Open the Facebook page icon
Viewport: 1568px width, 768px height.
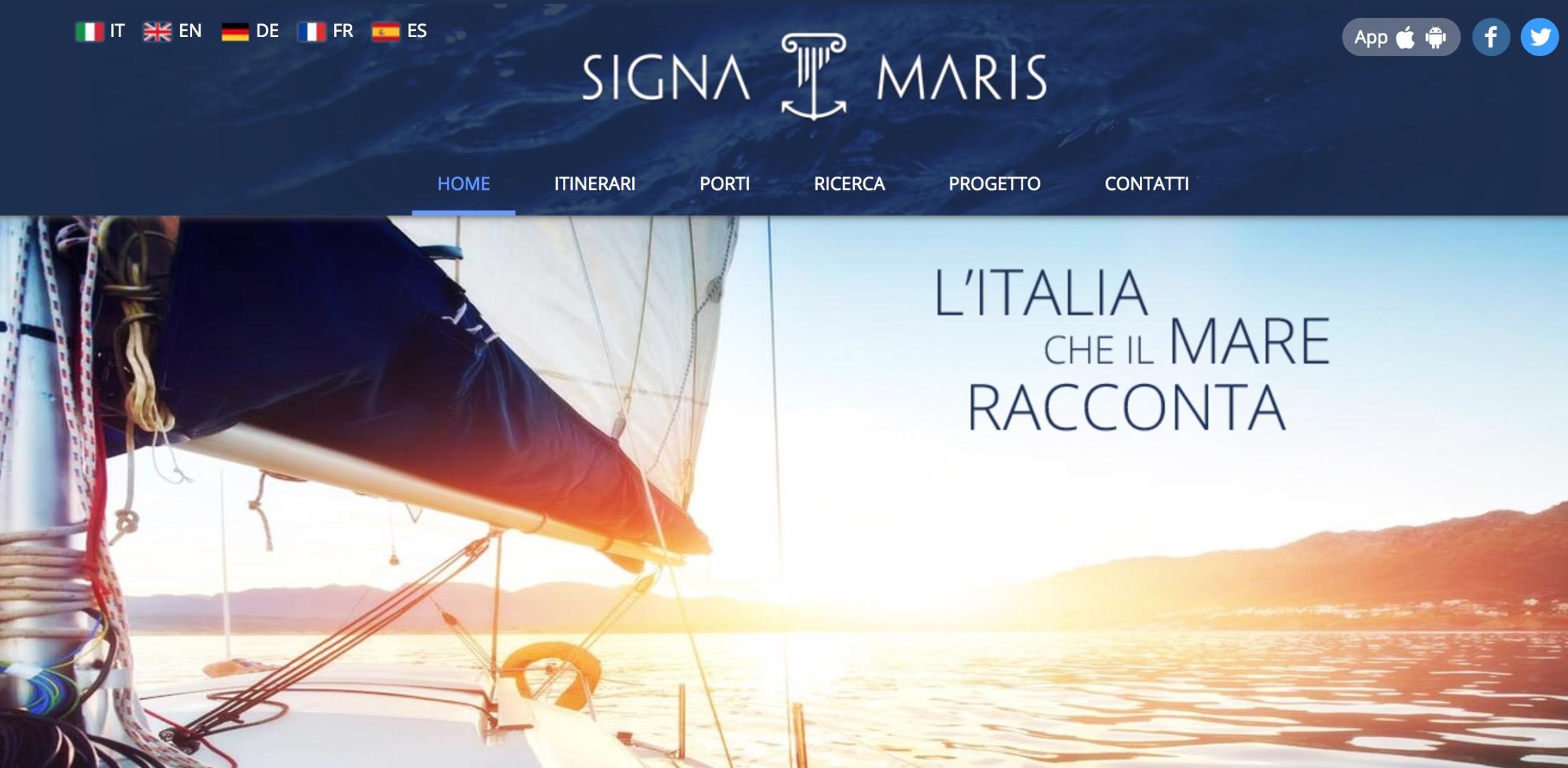(1490, 37)
